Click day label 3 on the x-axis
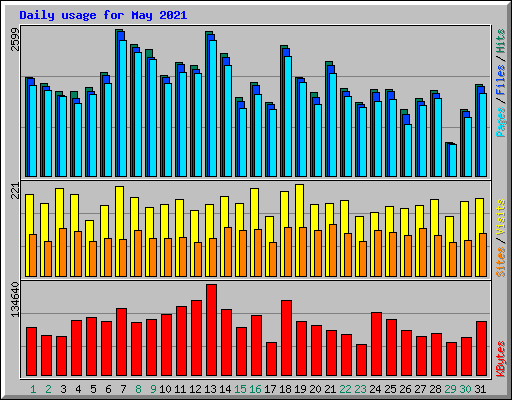 63,389
